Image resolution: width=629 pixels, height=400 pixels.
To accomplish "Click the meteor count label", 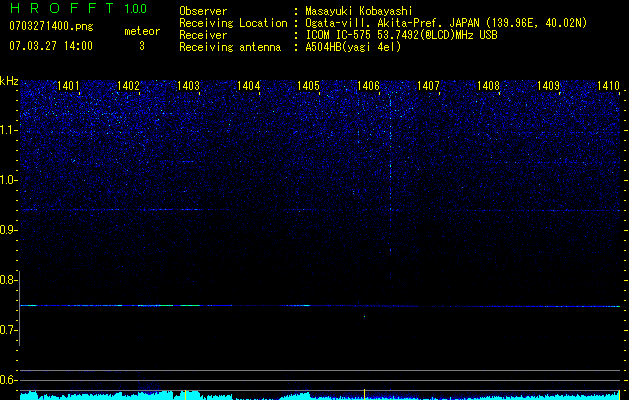I will pyautogui.click(x=142, y=31).
